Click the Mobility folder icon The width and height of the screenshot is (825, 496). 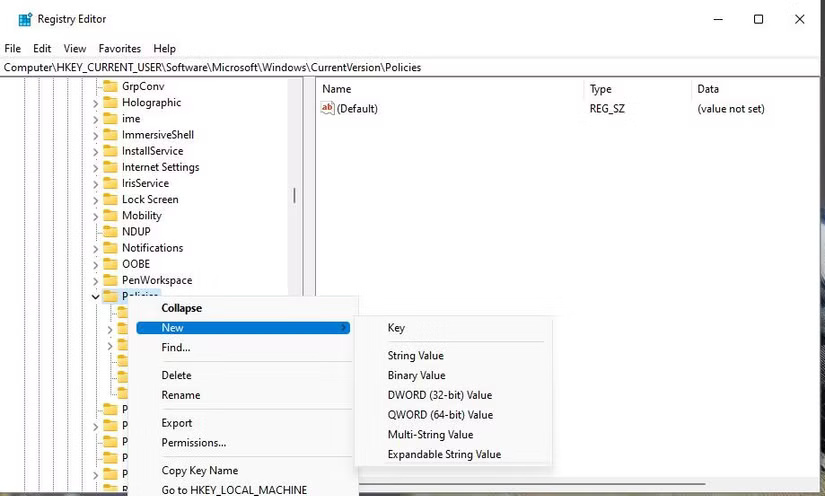pyautogui.click(x=110, y=216)
